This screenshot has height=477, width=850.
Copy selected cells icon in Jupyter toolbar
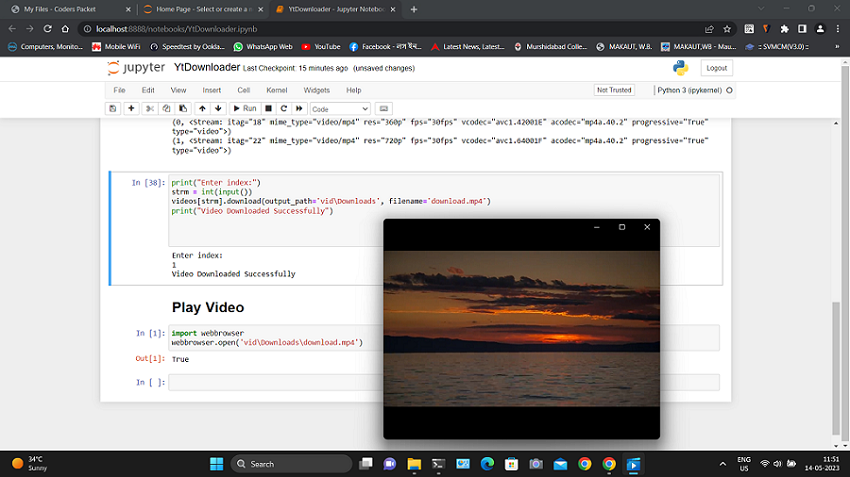click(x=166, y=108)
